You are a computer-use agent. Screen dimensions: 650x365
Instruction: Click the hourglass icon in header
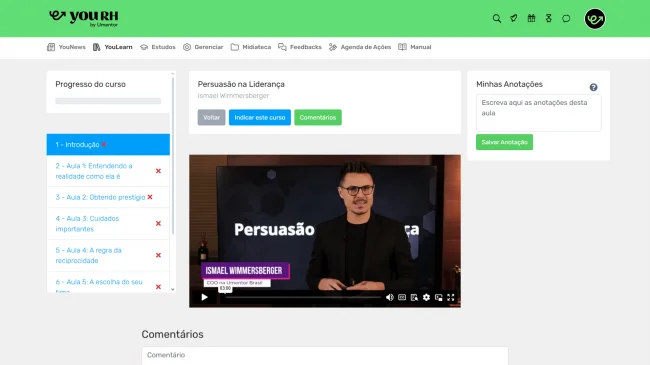pos(549,18)
